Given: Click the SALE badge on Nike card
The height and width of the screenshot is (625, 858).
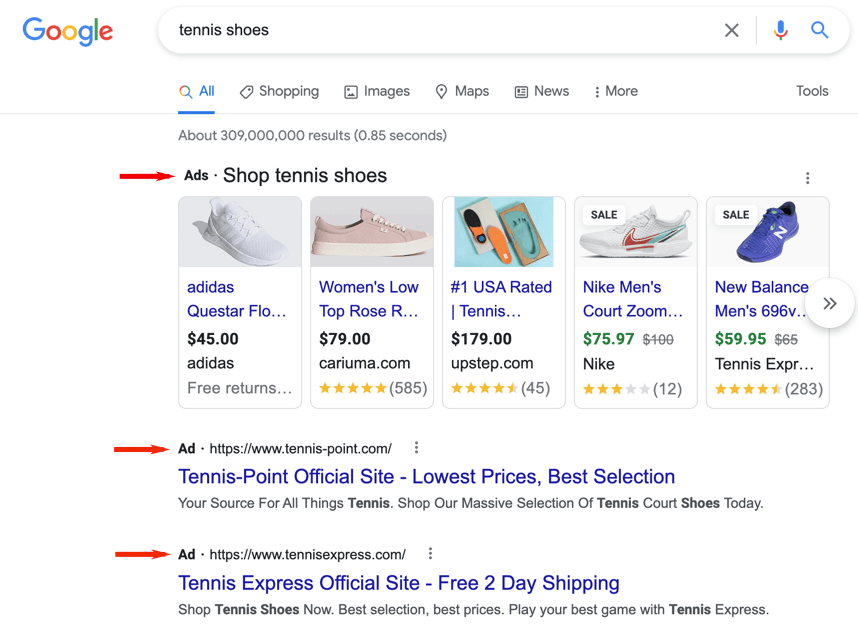Looking at the screenshot, I should pos(604,215).
